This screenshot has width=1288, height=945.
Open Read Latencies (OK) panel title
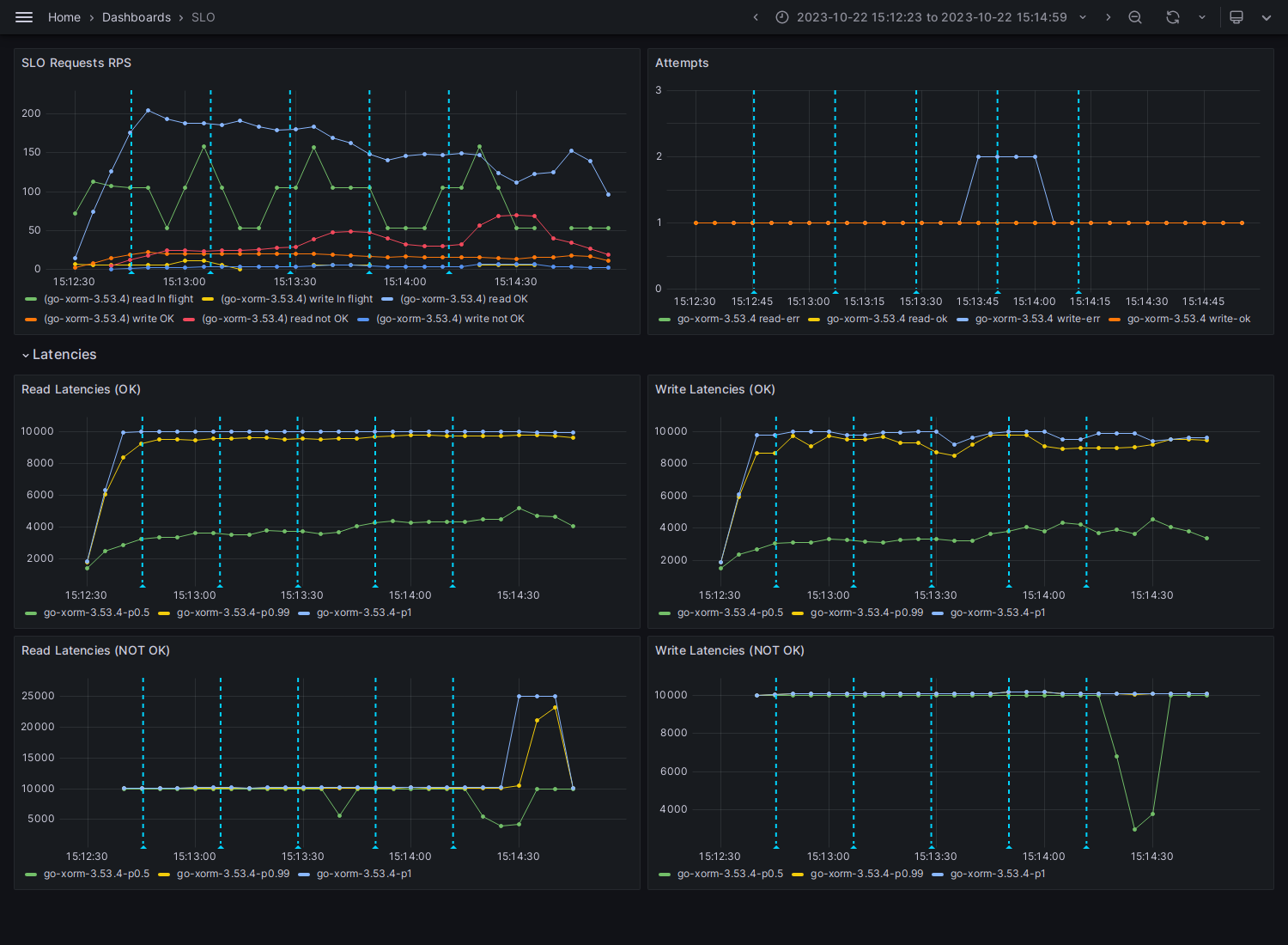click(81, 389)
